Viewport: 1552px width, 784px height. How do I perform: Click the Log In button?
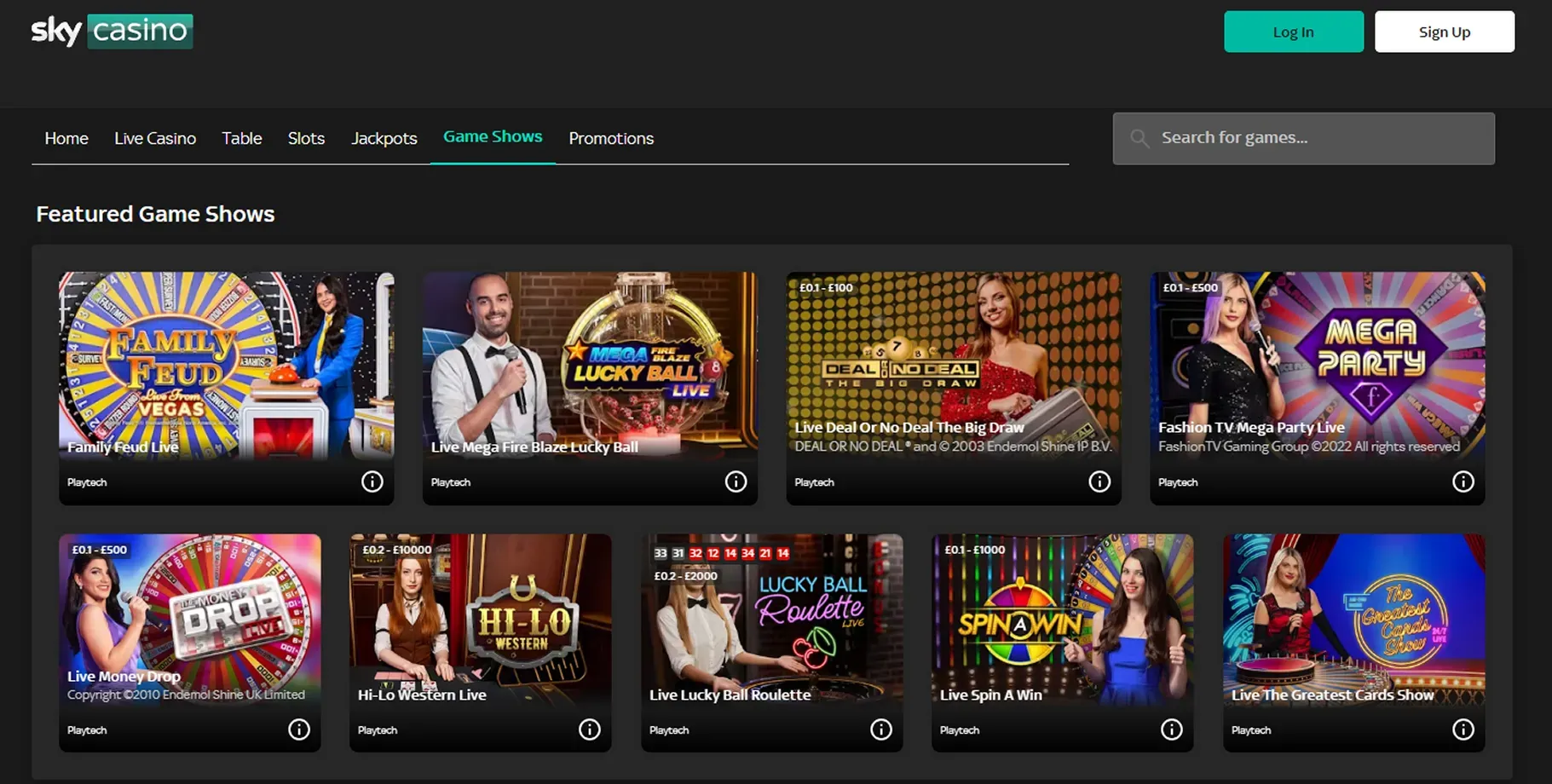(1294, 32)
